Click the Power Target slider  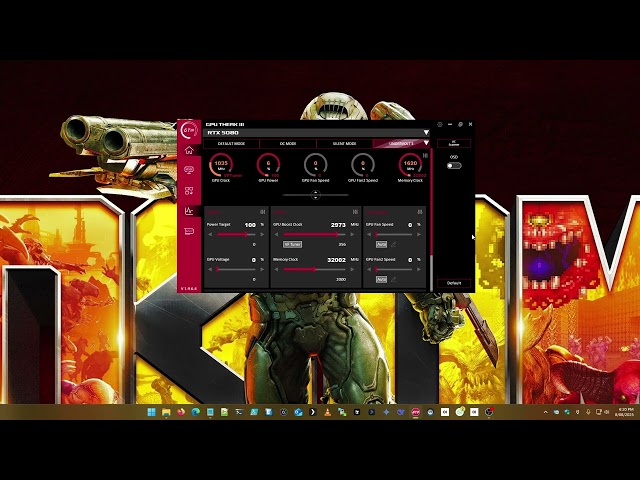(236, 235)
